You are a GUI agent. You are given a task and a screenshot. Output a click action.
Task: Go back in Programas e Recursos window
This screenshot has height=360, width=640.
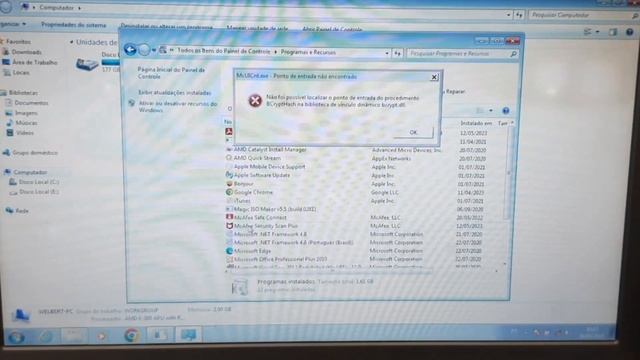[x=130, y=50]
